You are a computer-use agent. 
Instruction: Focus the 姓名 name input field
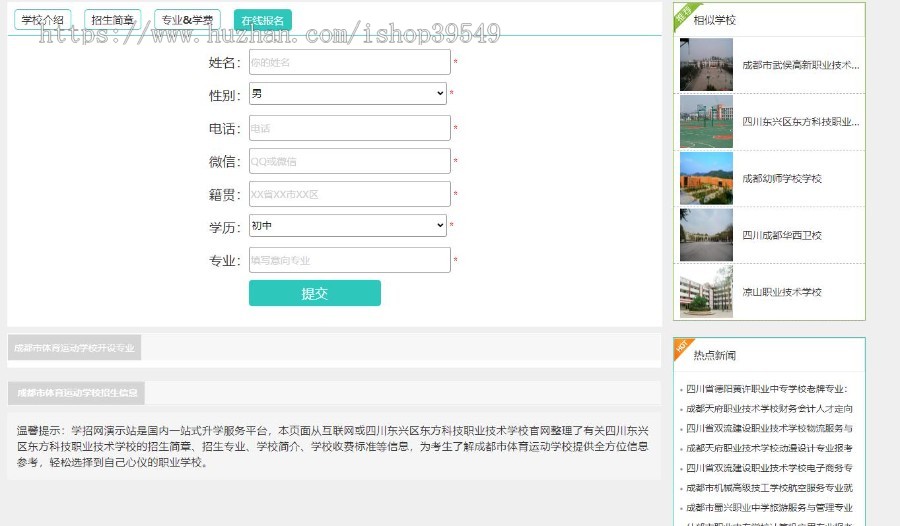click(x=350, y=62)
